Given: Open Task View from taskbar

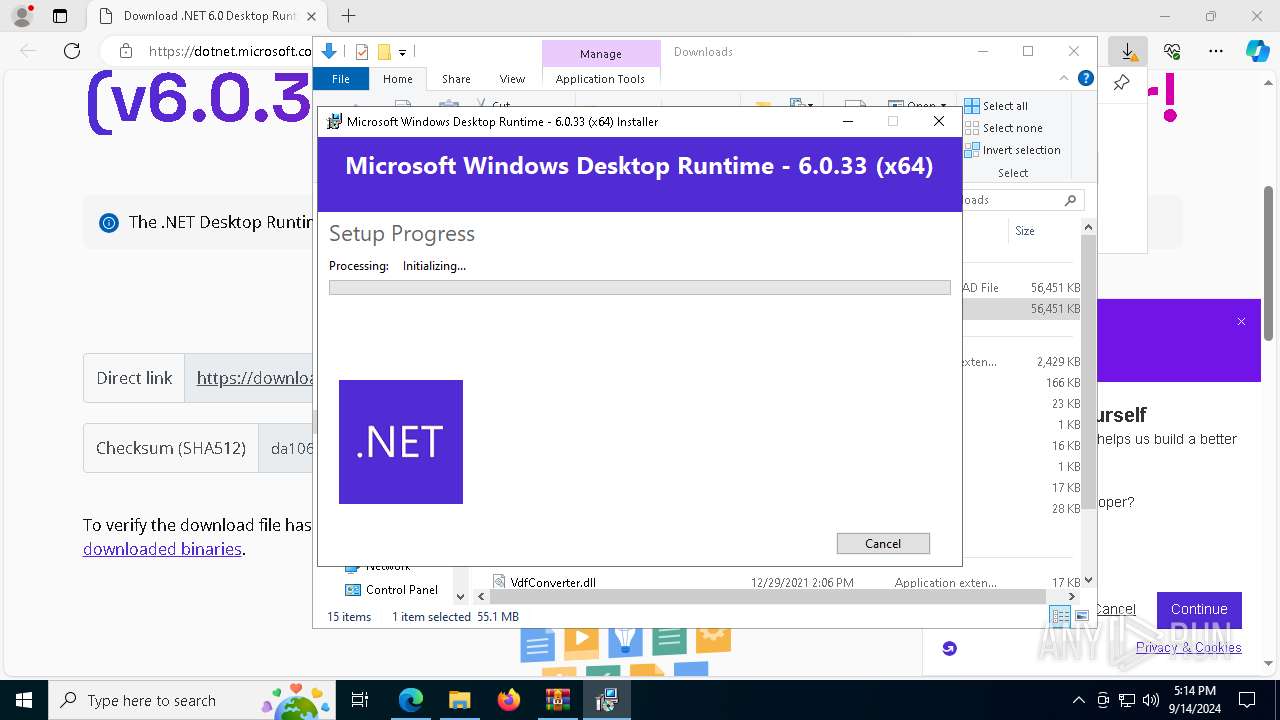Looking at the screenshot, I should [361, 700].
